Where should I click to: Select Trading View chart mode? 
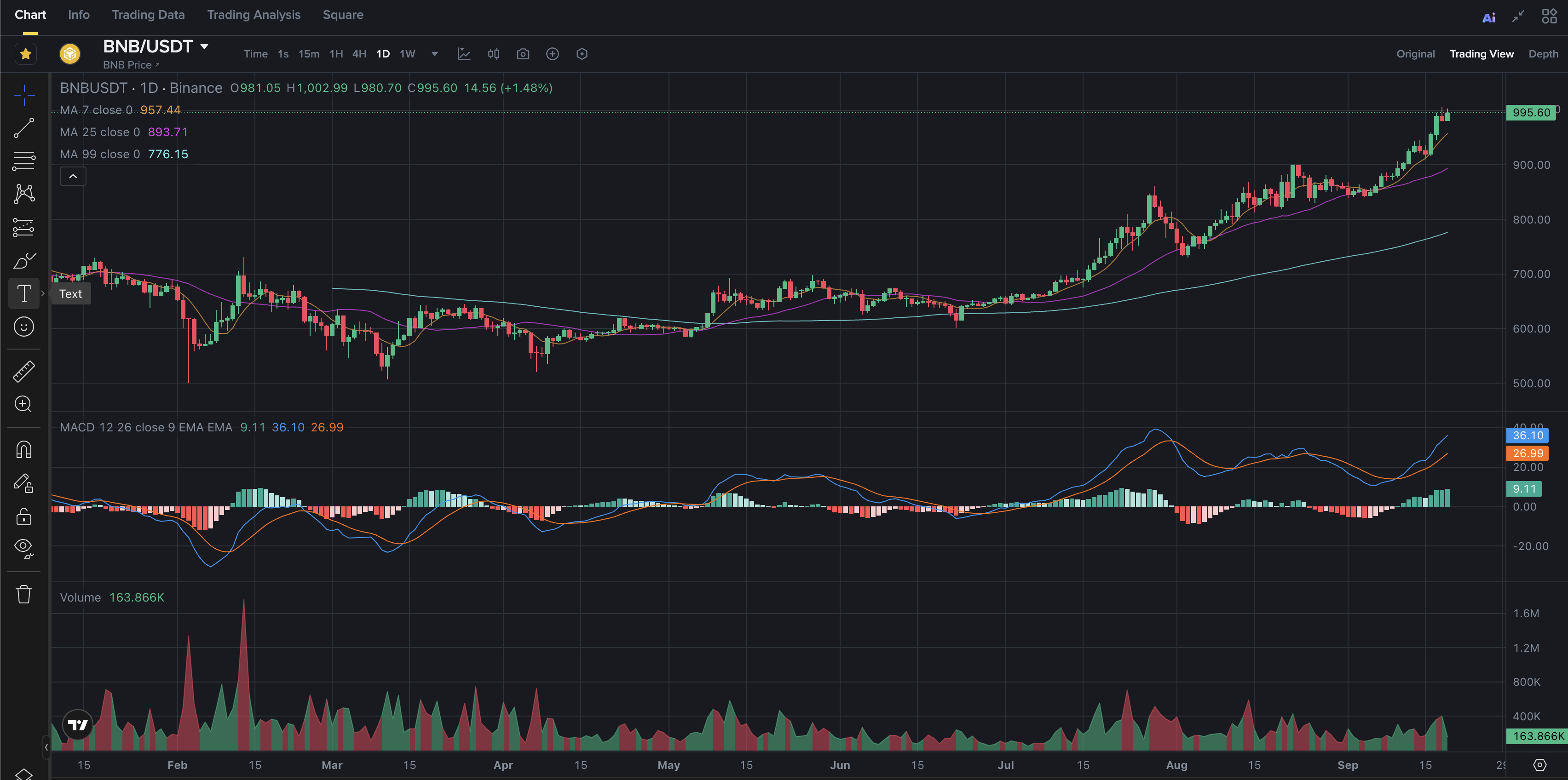click(1482, 54)
